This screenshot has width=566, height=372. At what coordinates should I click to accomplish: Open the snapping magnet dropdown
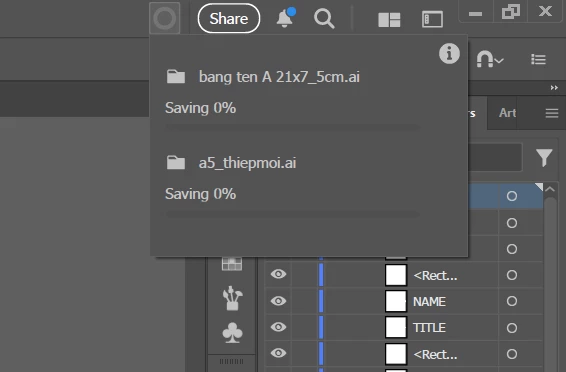tap(489, 59)
